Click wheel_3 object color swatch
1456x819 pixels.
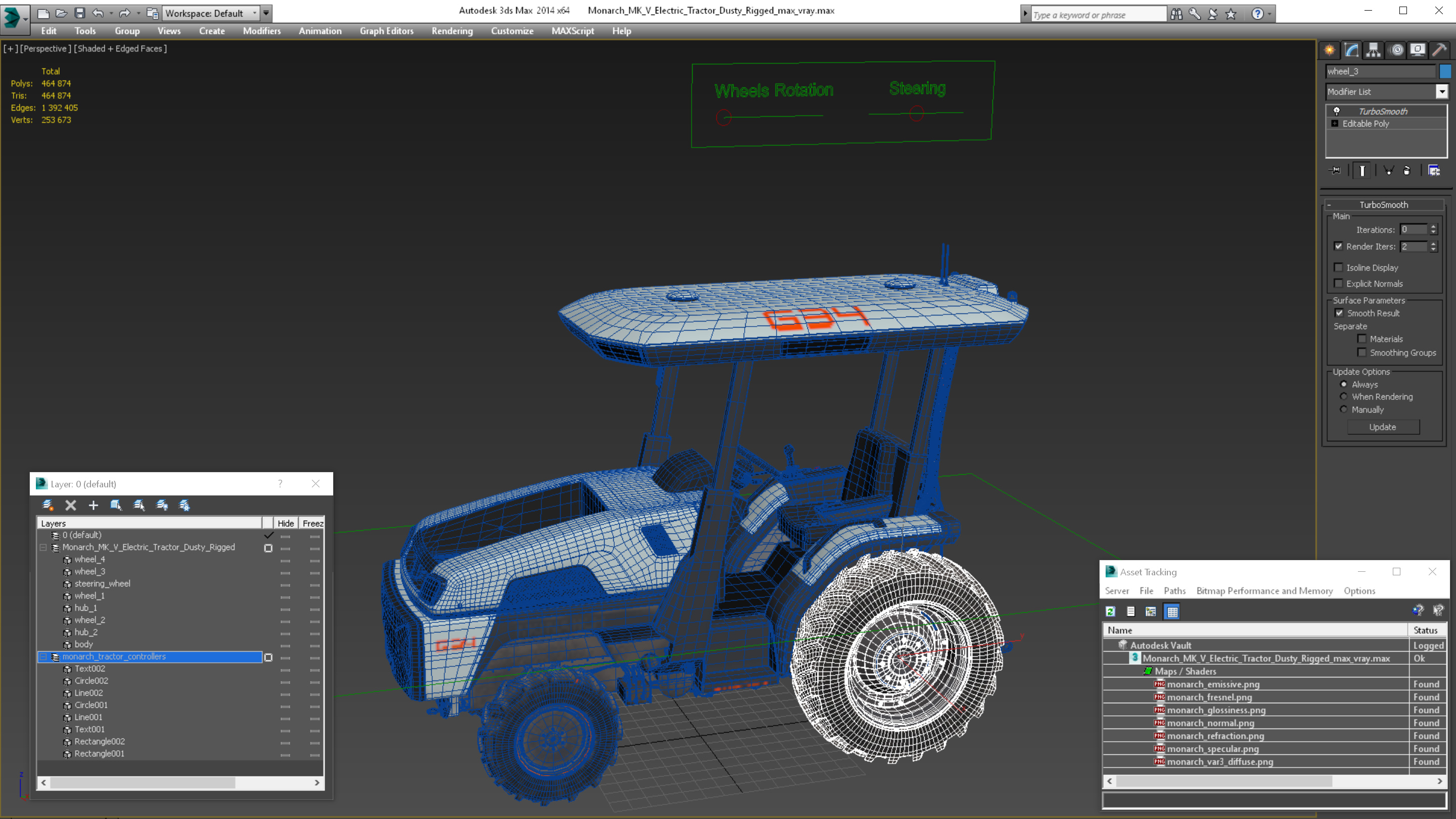click(1445, 71)
